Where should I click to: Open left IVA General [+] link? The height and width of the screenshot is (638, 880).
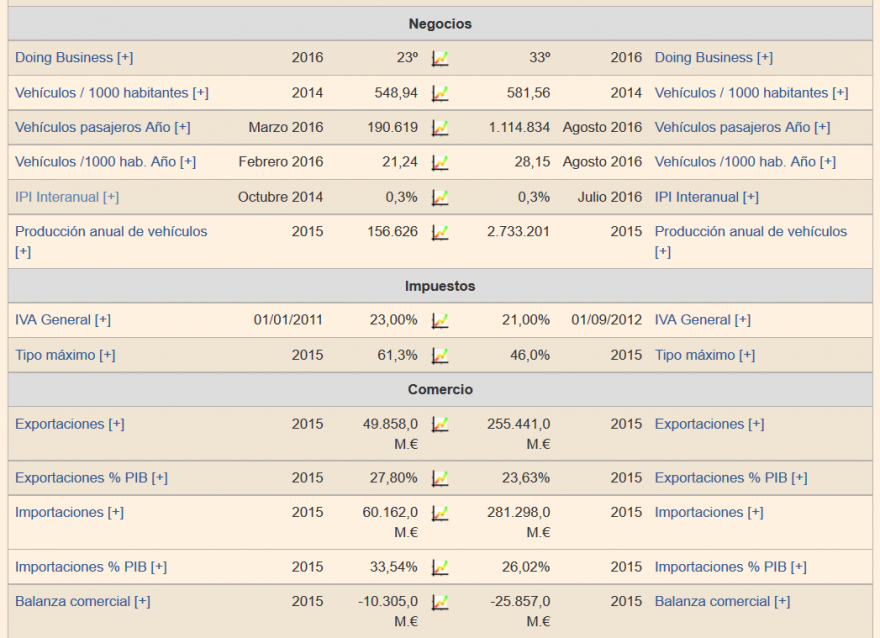pyautogui.click(x=63, y=320)
